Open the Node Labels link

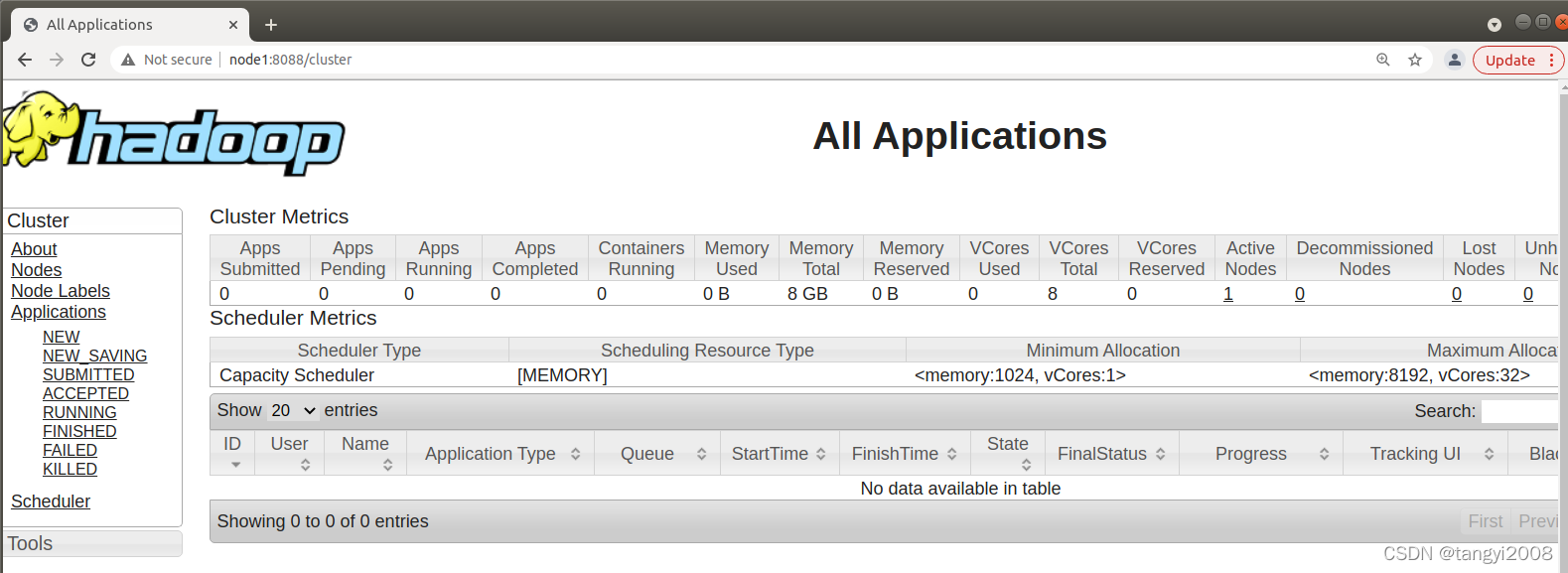pyautogui.click(x=61, y=291)
